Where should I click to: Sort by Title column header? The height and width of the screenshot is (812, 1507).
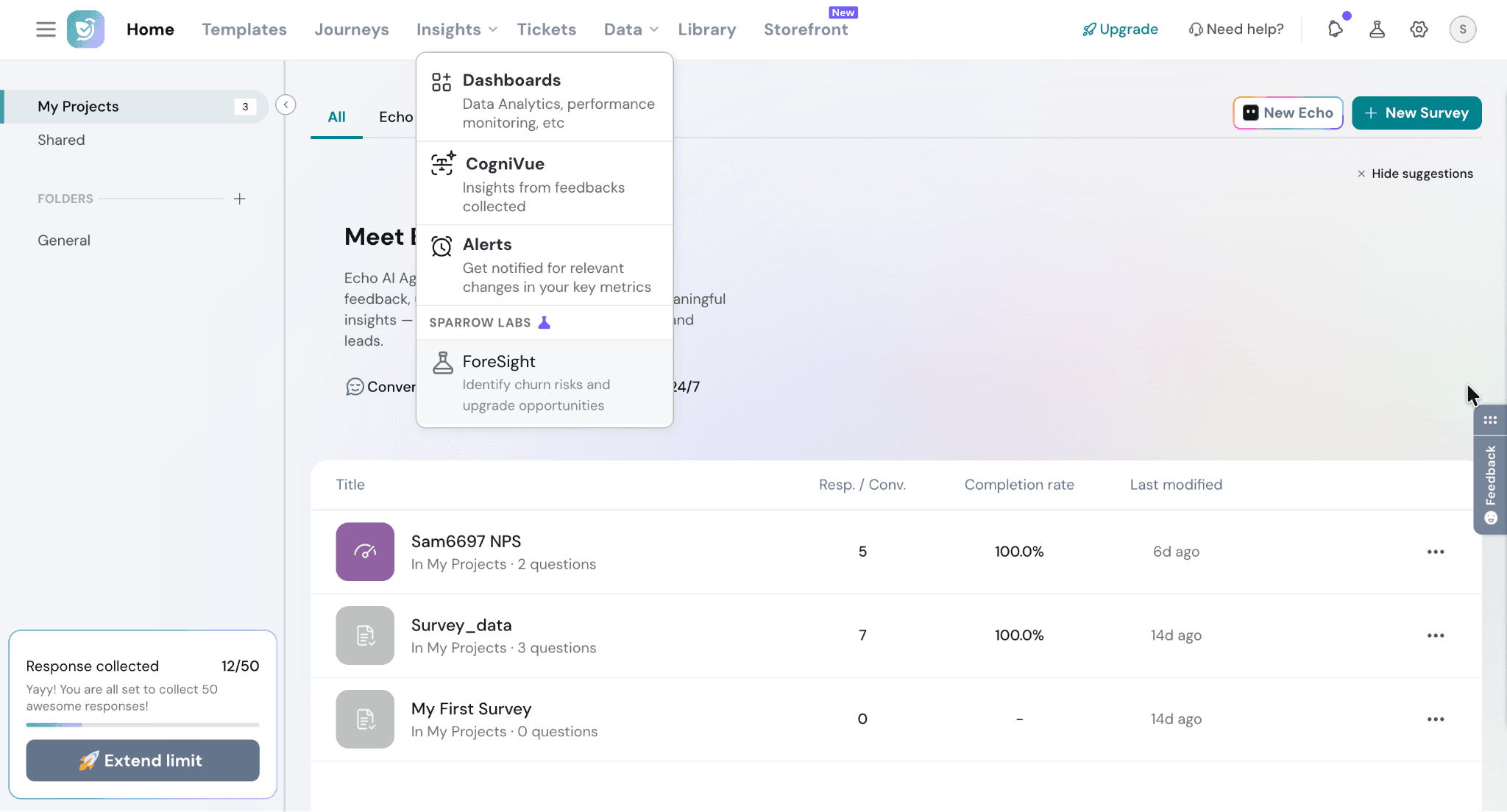click(350, 485)
